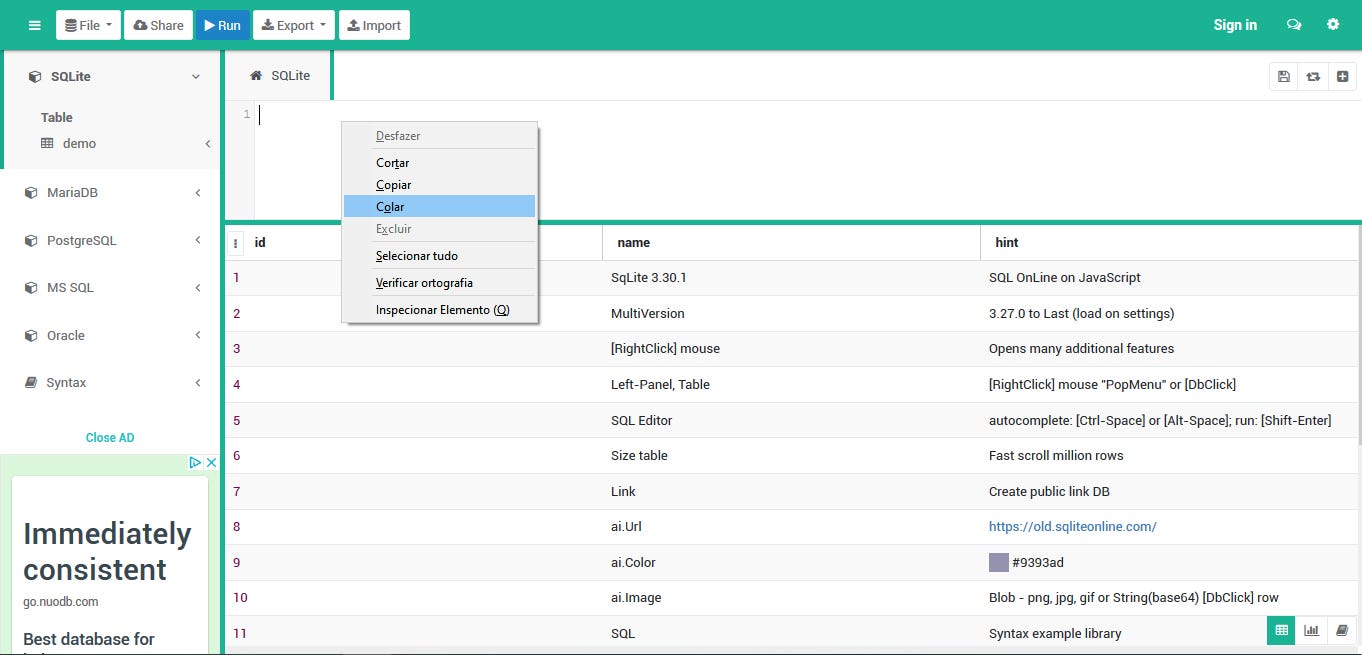Collapse the SQLite section chevron
The image size is (1362, 655).
pyautogui.click(x=196, y=77)
